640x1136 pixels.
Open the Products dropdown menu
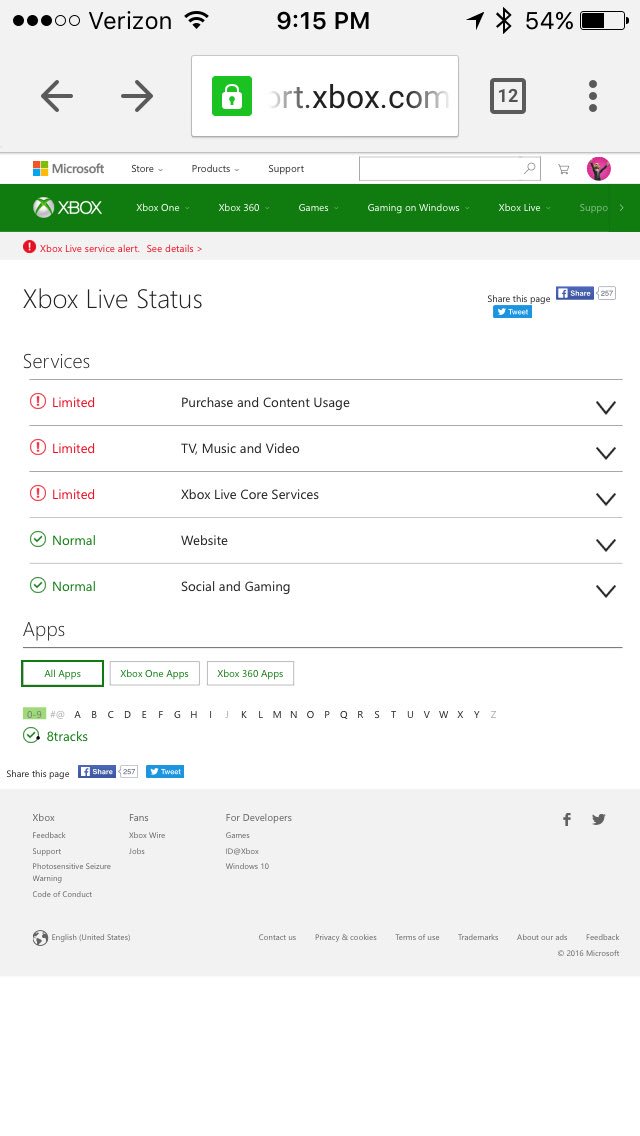click(215, 169)
